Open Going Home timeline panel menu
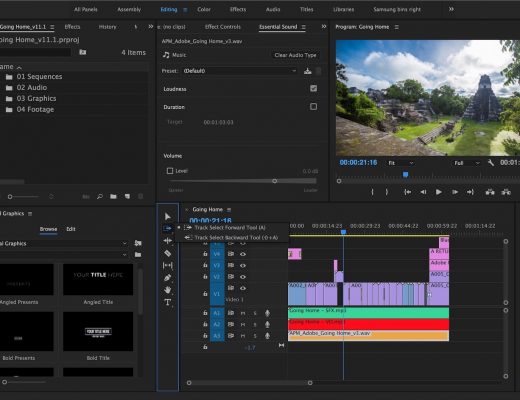Viewport: 520px width, 400px height. tap(229, 210)
